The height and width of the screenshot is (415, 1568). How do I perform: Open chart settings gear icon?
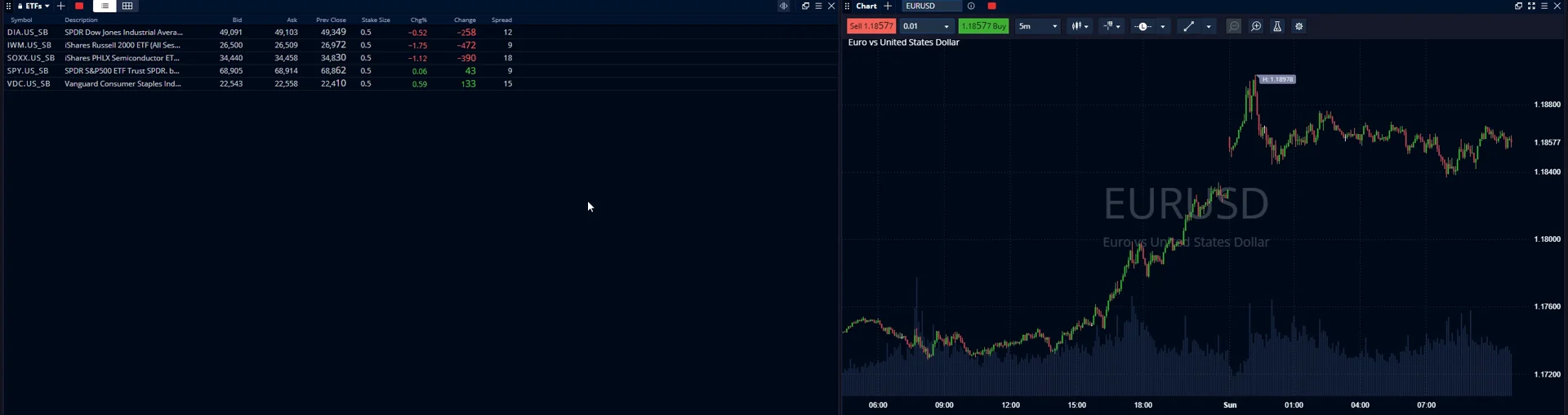click(1299, 26)
